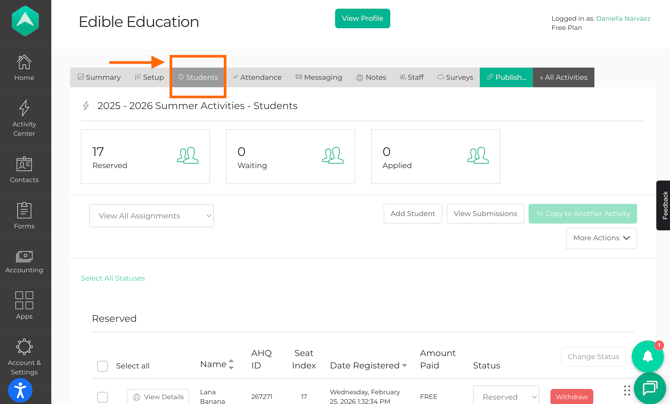Screen dimensions: 670x404
Task: Switch to the Messaging tab
Action: [319, 77]
